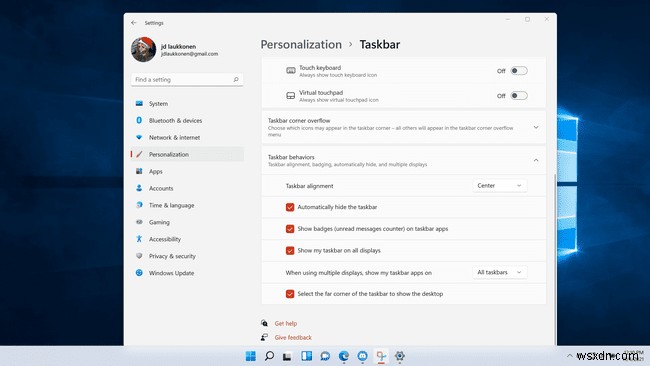
Task: Click the Accounts person icon
Action: point(139,188)
